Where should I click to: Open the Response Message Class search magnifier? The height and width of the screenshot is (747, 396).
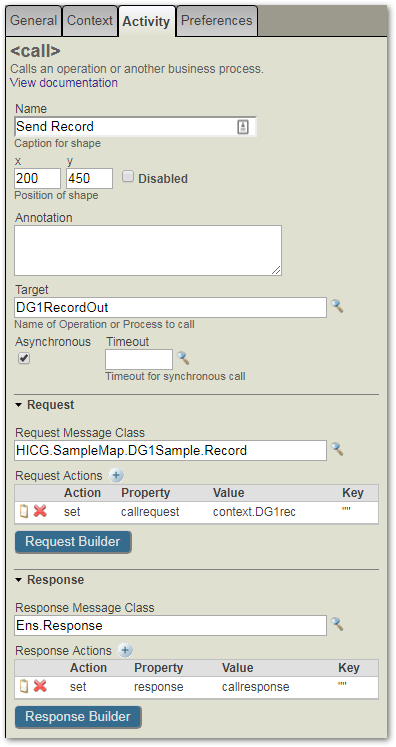(337, 624)
